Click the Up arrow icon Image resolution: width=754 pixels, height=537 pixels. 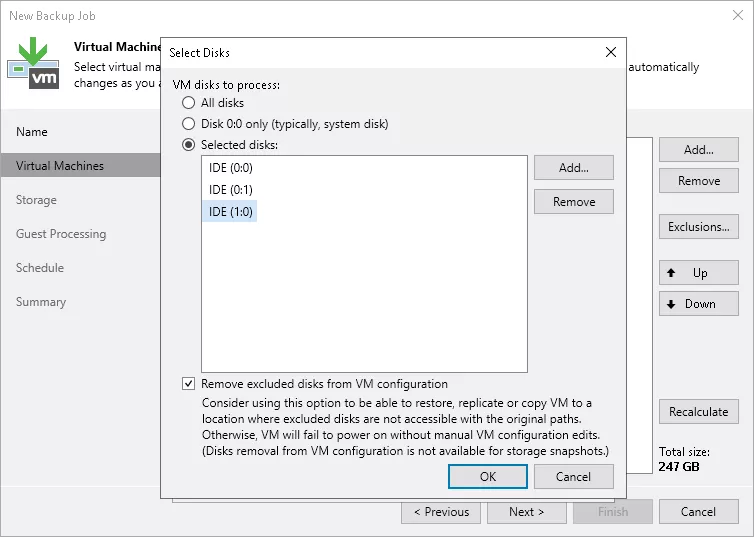[x=671, y=273]
